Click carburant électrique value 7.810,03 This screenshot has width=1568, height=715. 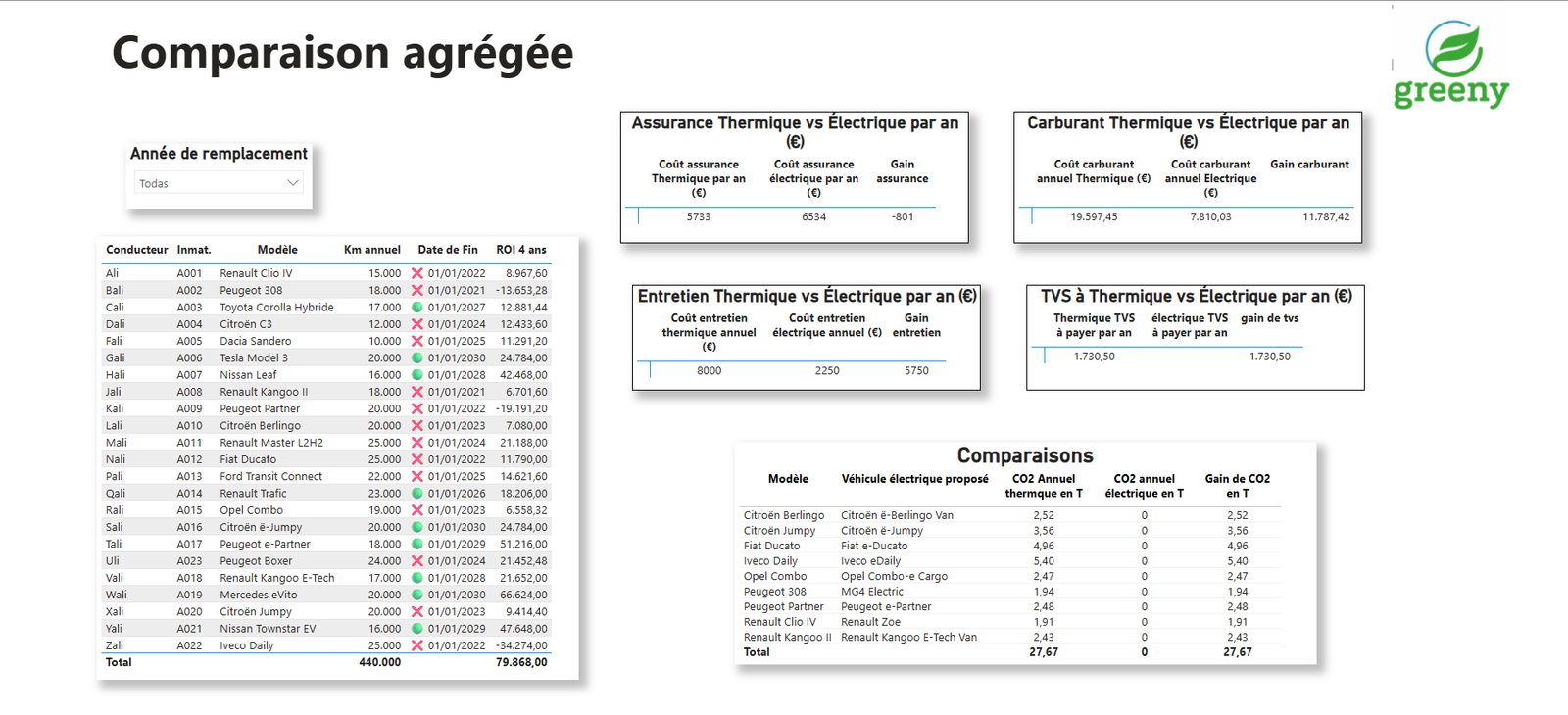(1211, 216)
